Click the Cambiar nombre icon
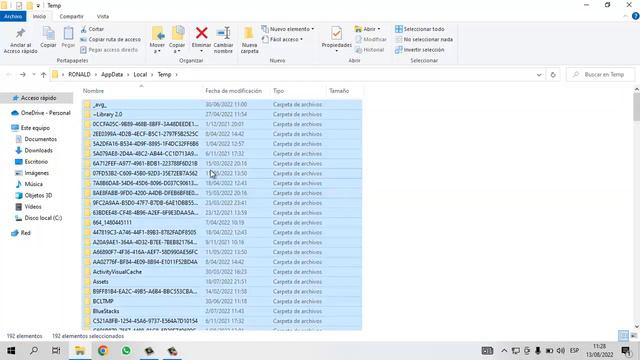 click(223, 33)
